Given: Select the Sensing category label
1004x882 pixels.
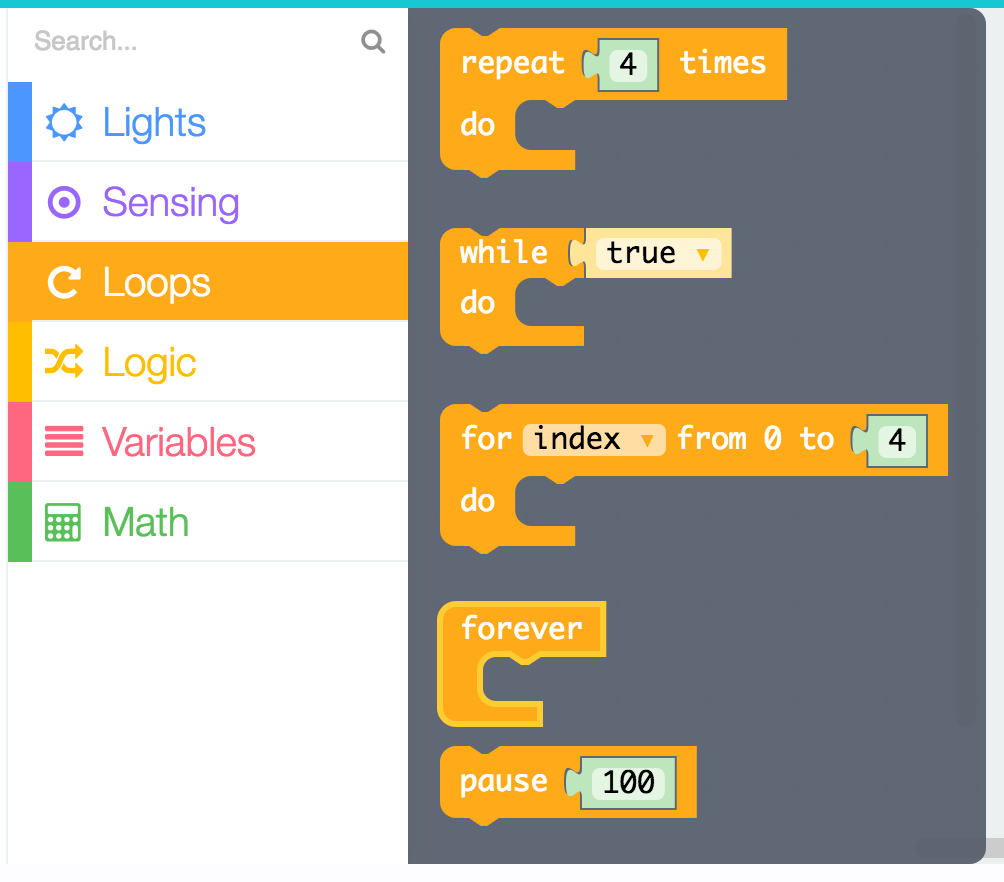Looking at the screenshot, I should [171, 203].
